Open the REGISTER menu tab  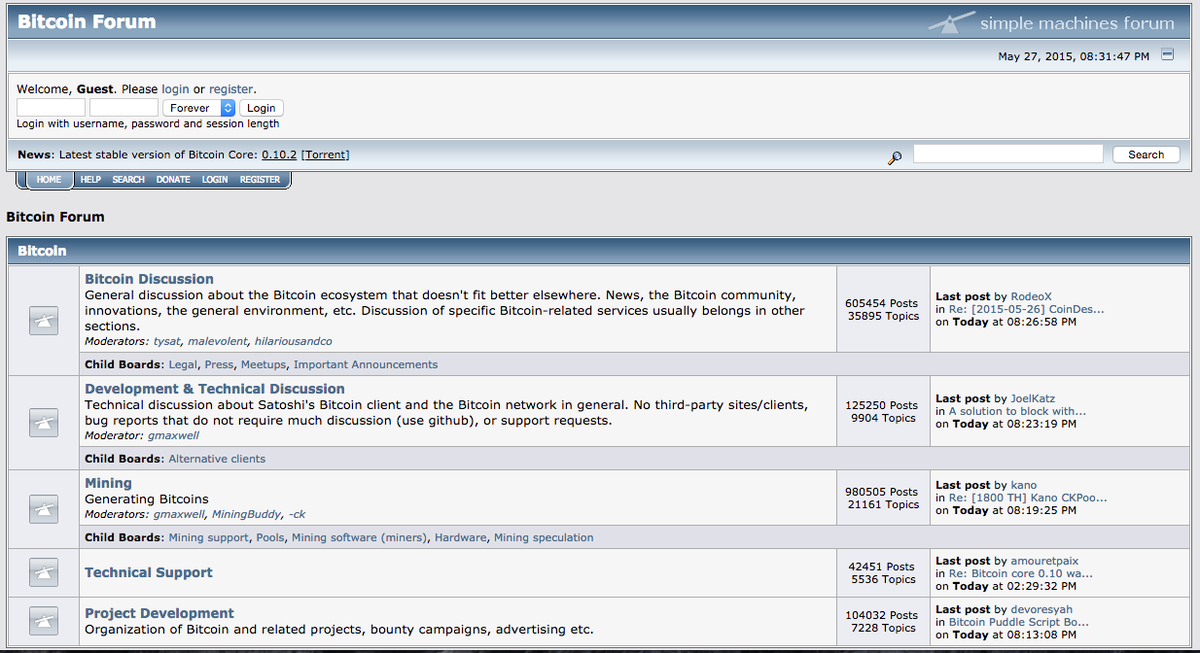coord(260,179)
